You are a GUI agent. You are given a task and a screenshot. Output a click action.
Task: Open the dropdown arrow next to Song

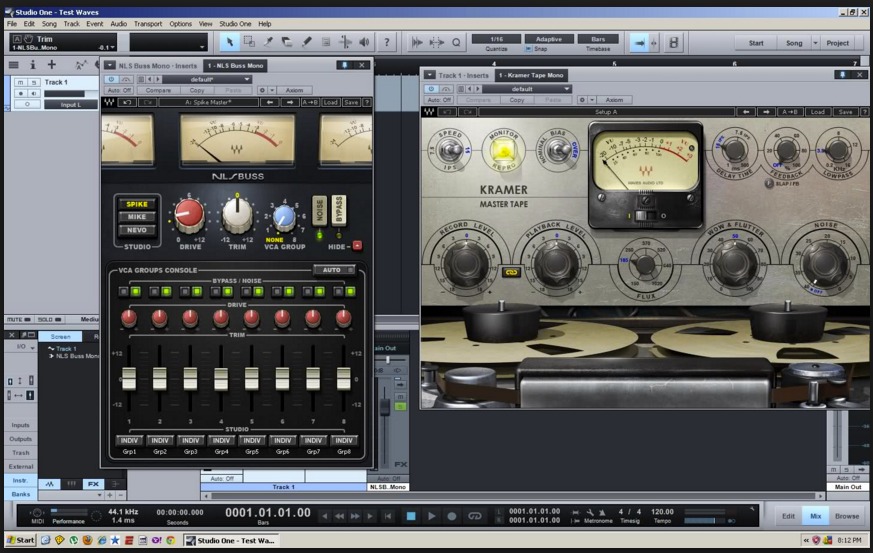[816, 43]
